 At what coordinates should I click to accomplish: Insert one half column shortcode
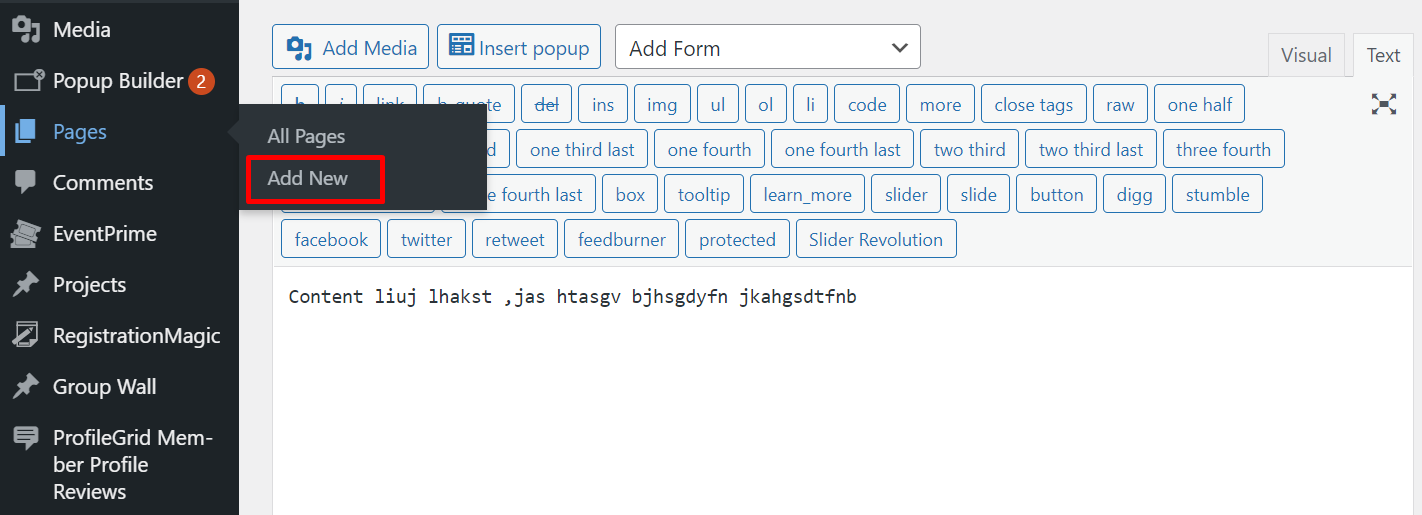coord(1200,105)
